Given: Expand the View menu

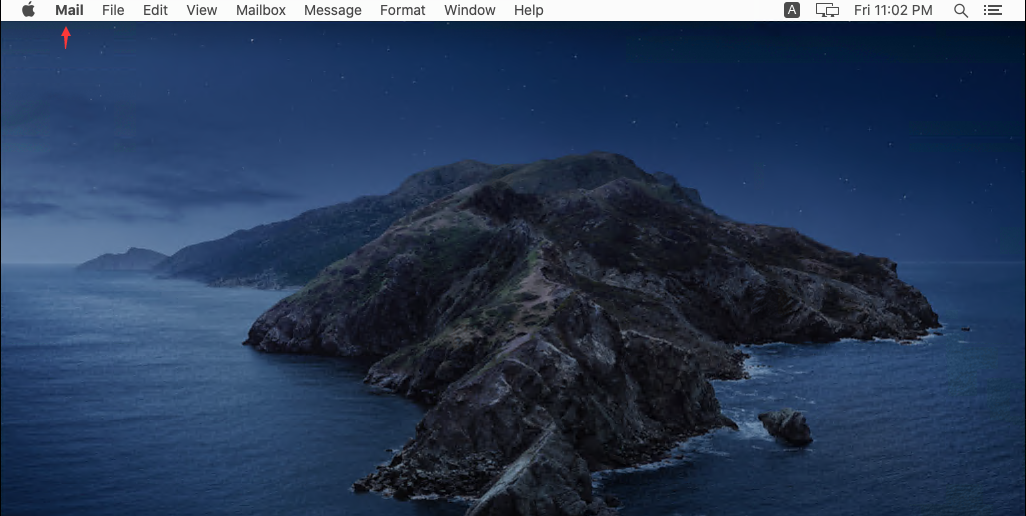Looking at the screenshot, I should (x=202, y=10).
